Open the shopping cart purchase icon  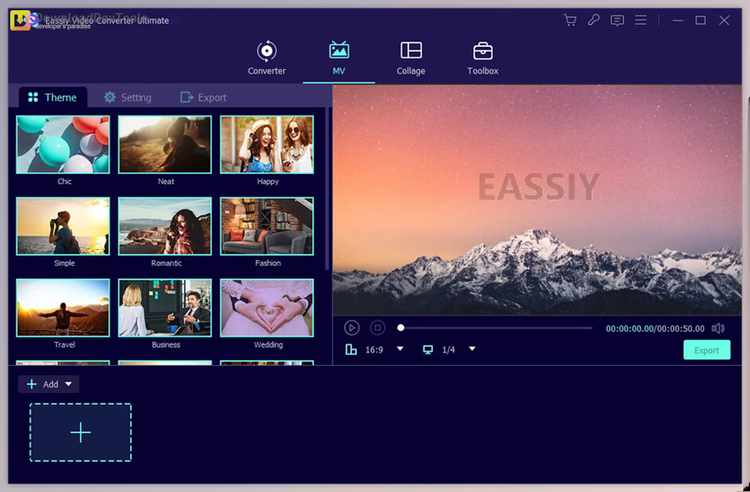570,20
